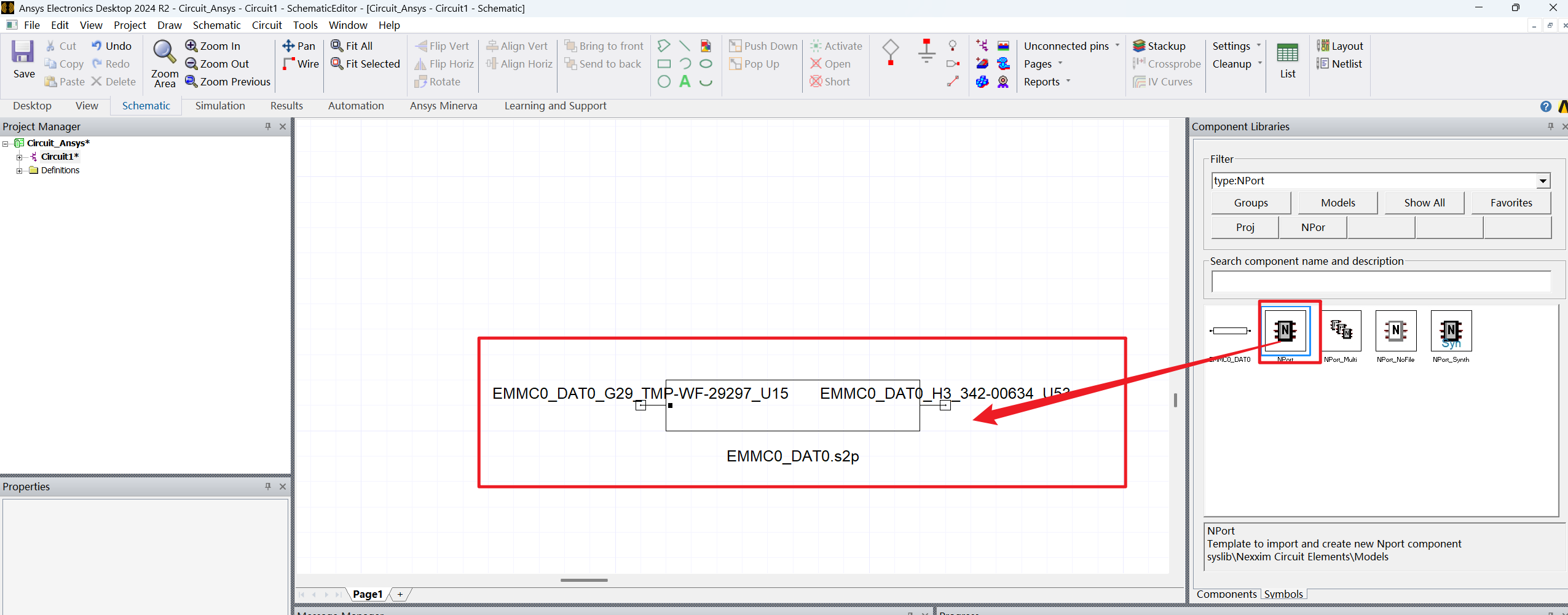Click the Undo button
The width and height of the screenshot is (1568, 615).
click(x=111, y=46)
